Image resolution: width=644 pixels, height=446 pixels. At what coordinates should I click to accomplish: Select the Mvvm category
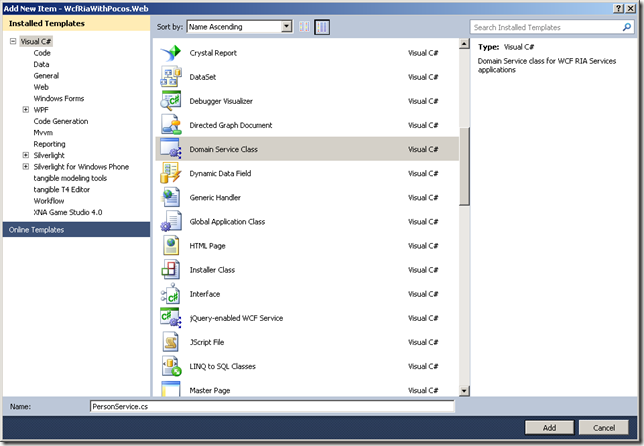43,133
